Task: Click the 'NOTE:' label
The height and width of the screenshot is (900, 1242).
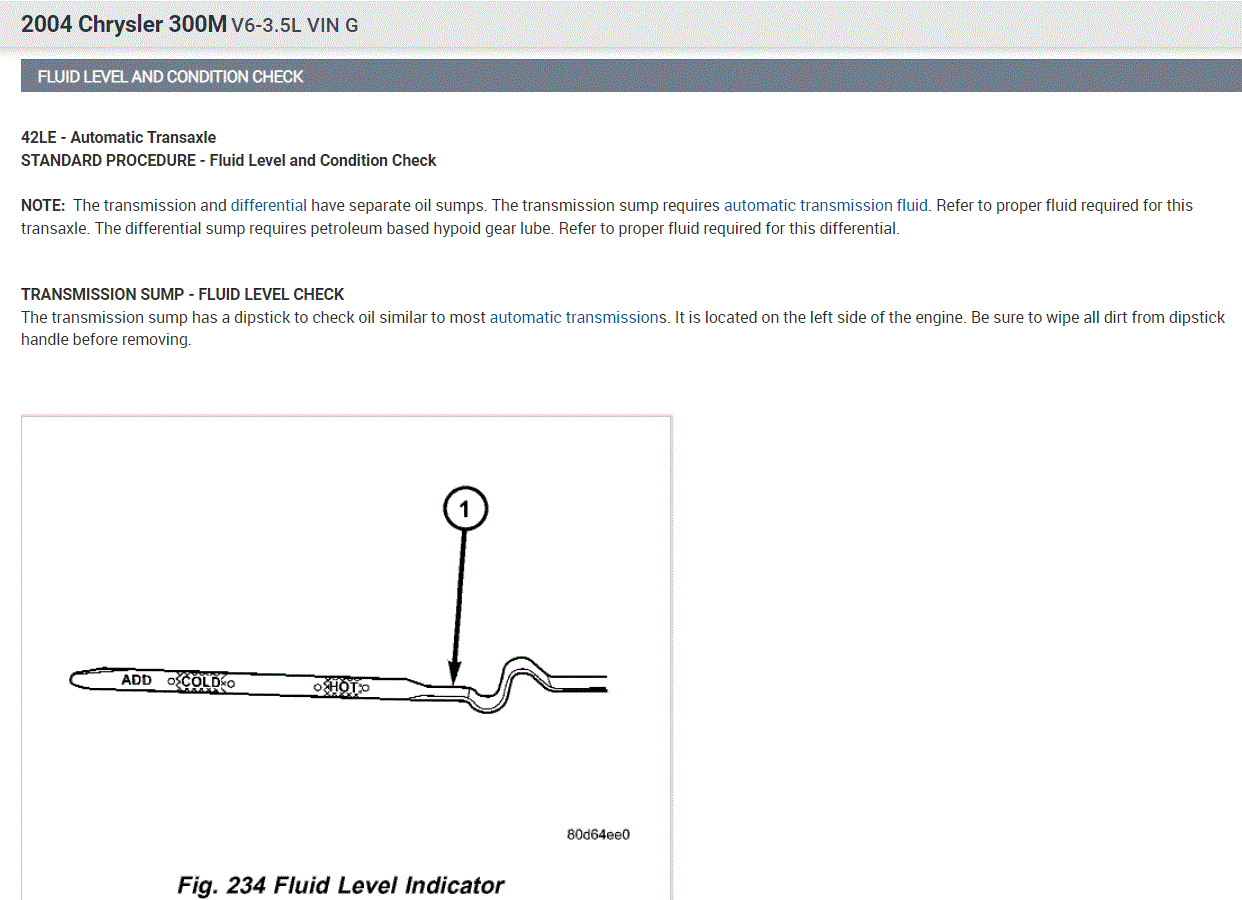Action: click(x=43, y=205)
